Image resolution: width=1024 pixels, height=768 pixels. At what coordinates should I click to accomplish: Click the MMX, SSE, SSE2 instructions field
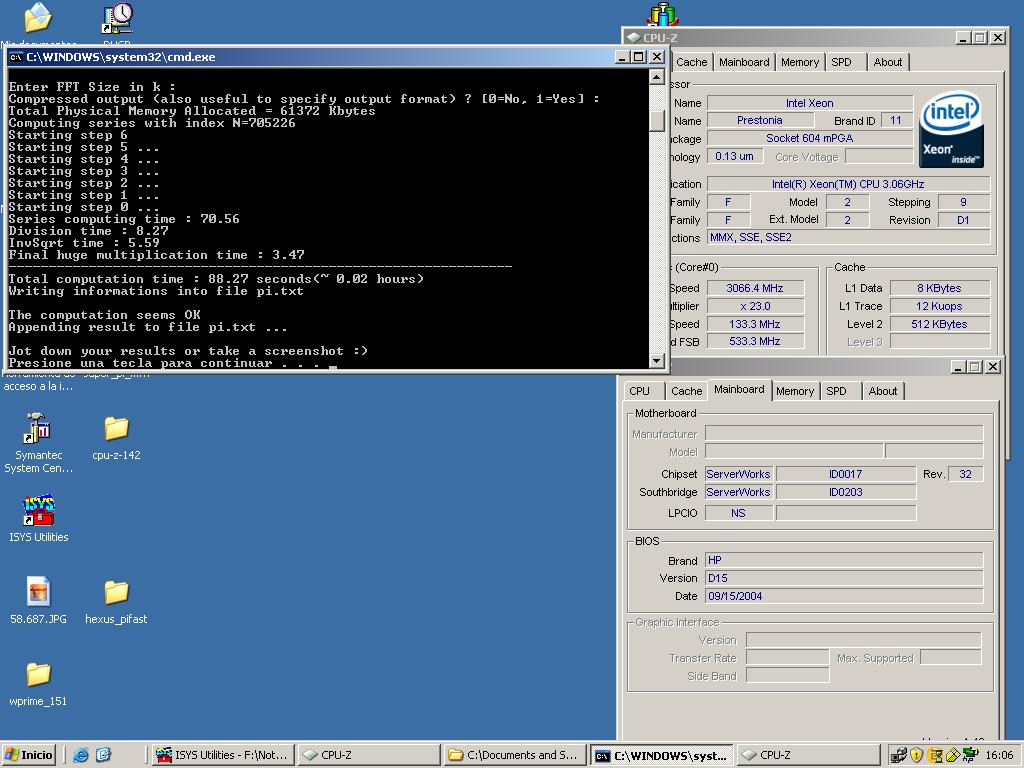[848, 237]
